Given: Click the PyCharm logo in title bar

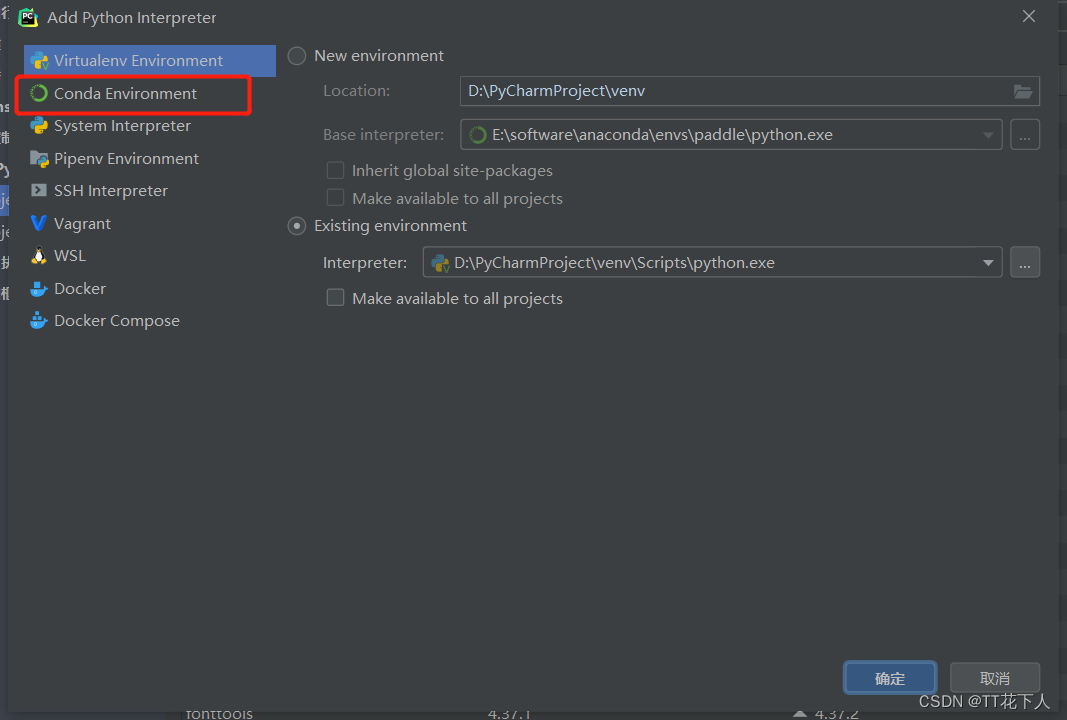Looking at the screenshot, I should click(x=28, y=17).
